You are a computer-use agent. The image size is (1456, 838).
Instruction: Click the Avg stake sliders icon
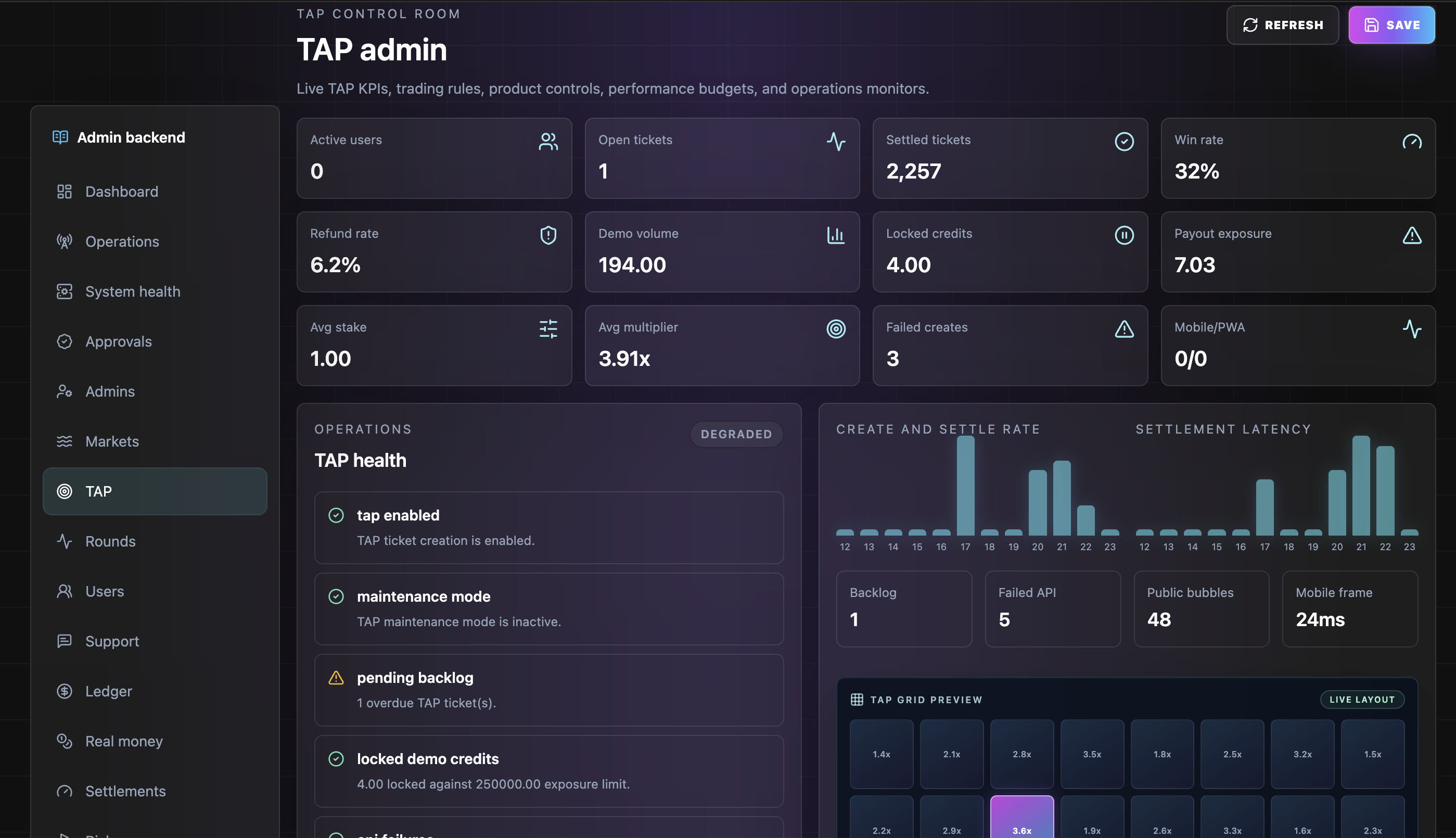pos(548,328)
